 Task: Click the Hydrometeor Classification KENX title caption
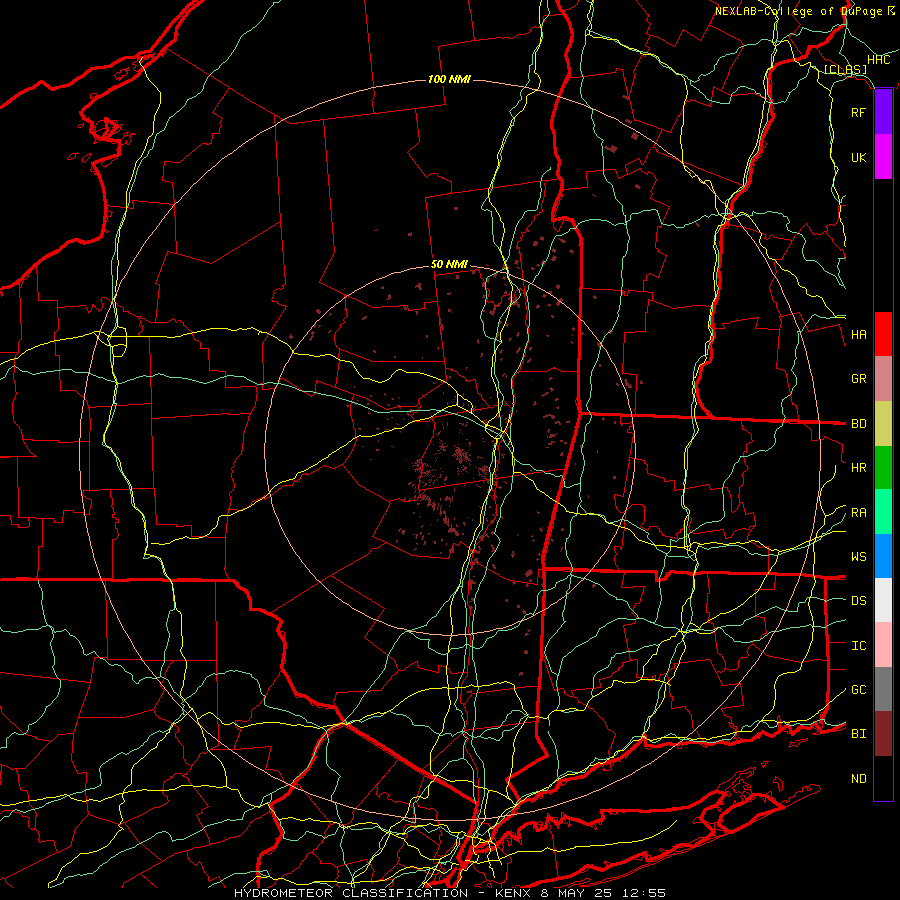point(450,893)
